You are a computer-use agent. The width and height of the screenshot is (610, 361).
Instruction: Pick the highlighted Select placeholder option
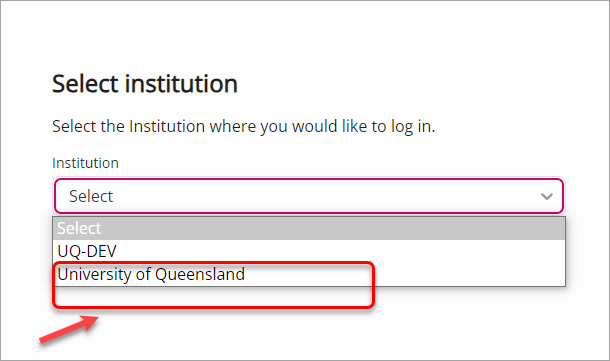tap(309, 228)
